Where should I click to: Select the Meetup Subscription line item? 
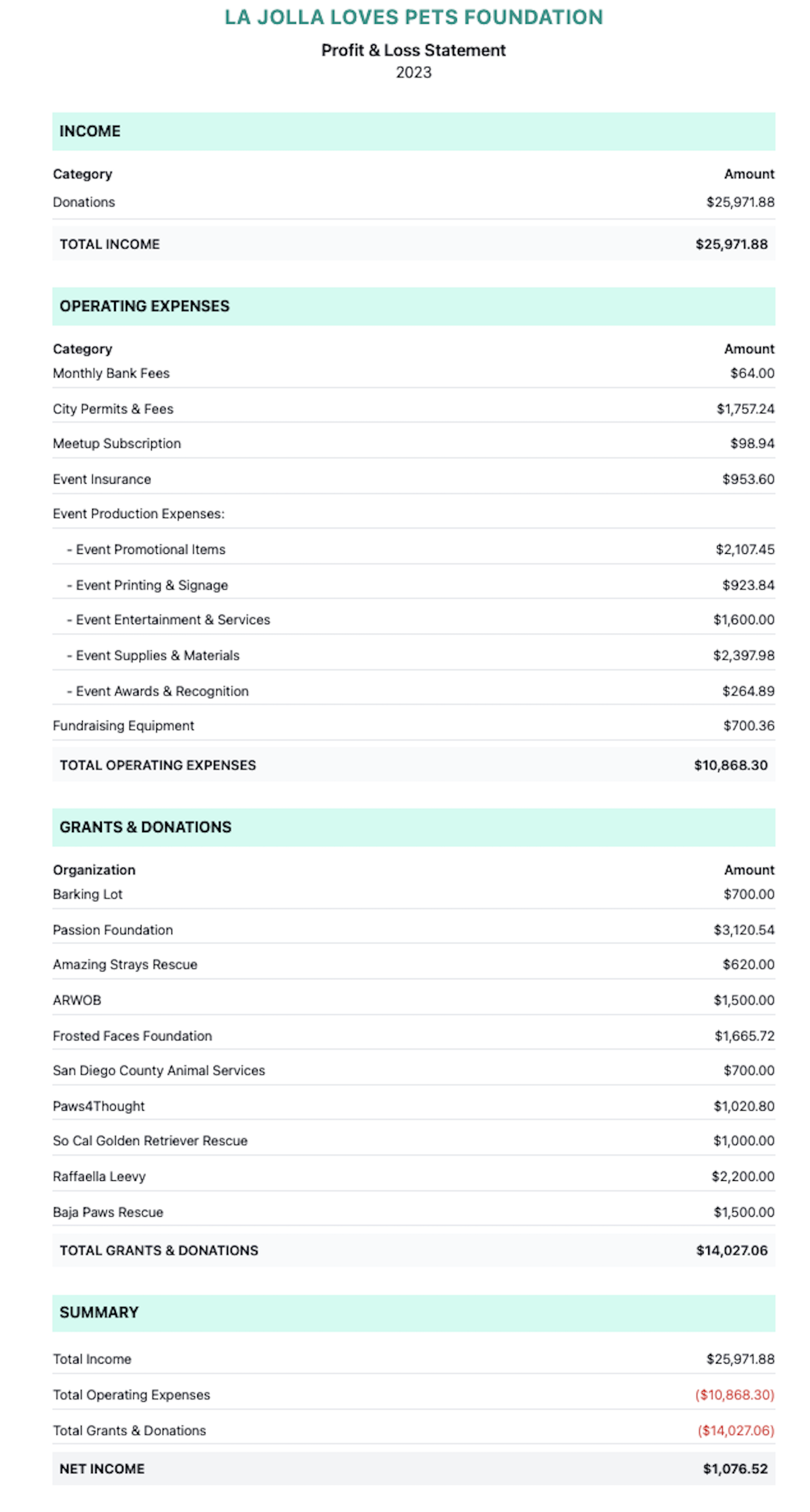pos(117,444)
